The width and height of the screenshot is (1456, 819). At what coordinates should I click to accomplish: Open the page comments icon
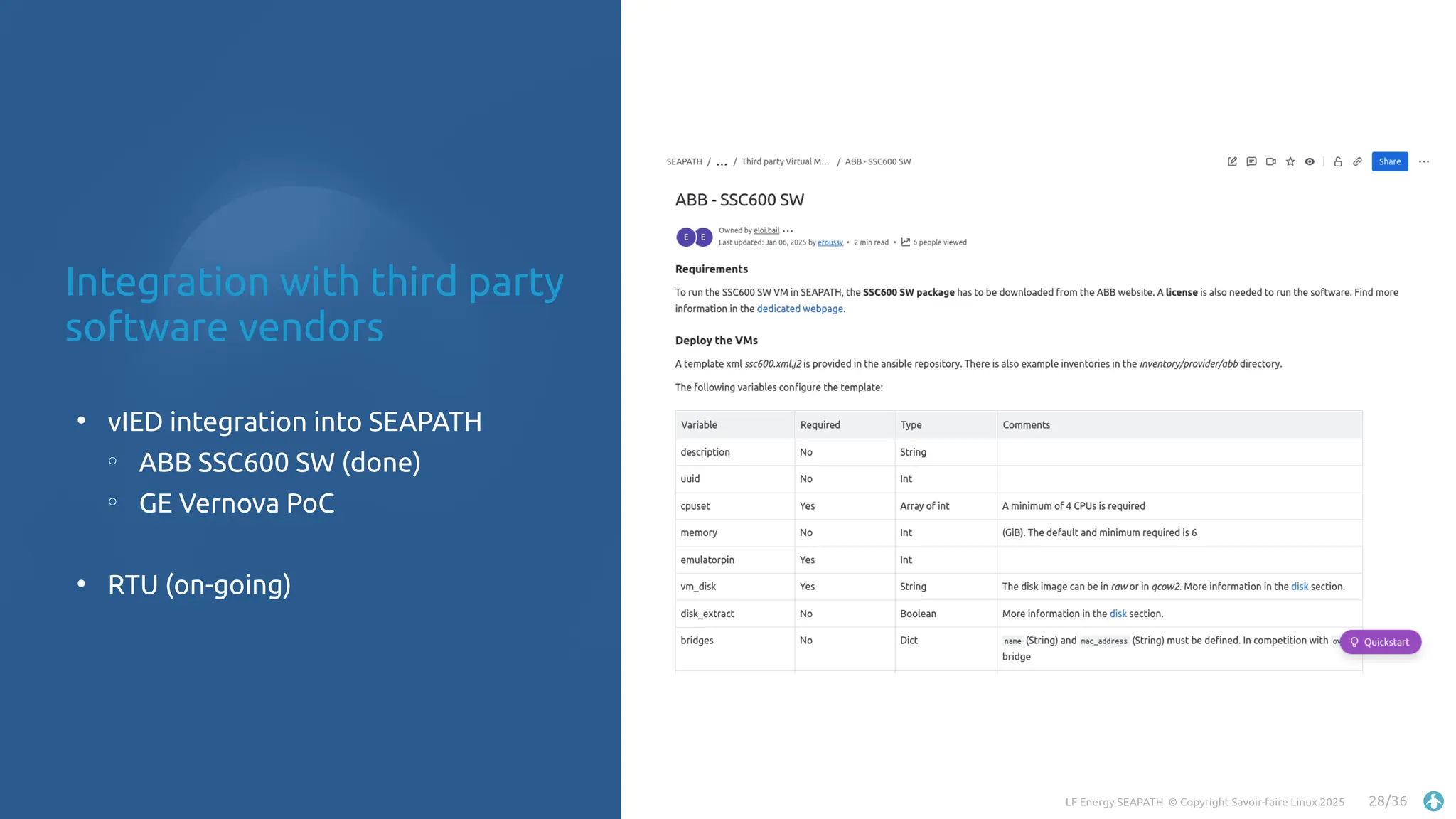[x=1251, y=161]
